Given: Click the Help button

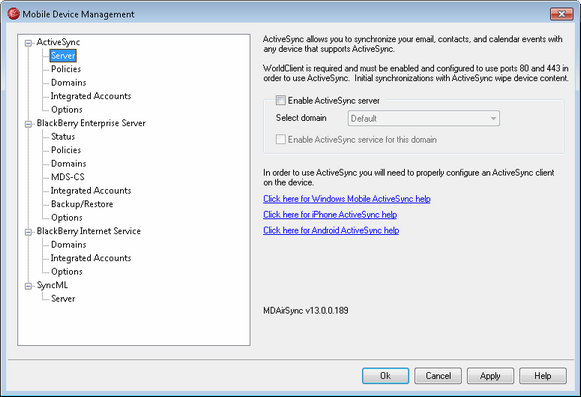Looking at the screenshot, I should [542, 376].
